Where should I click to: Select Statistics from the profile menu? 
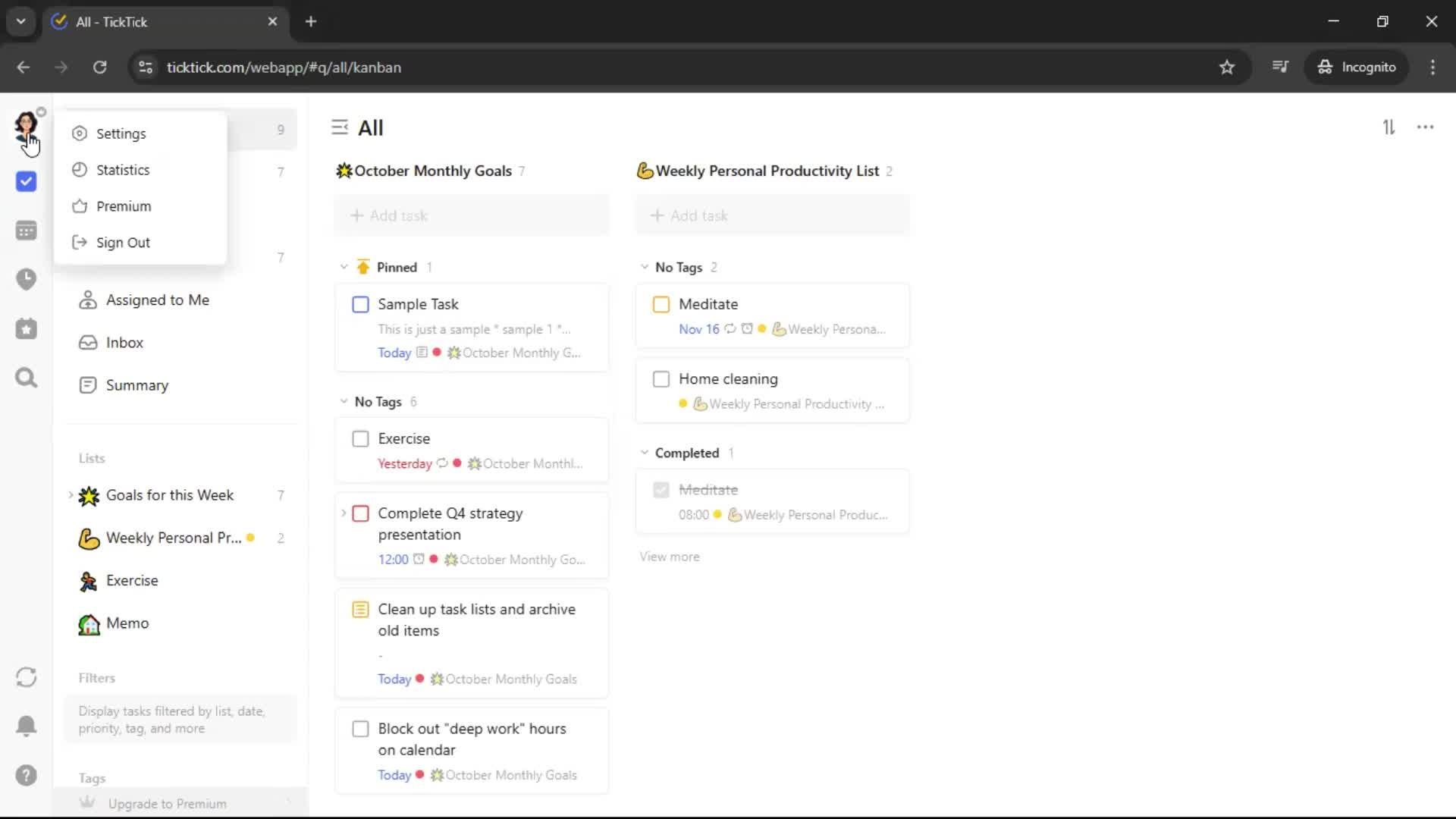[x=122, y=170]
